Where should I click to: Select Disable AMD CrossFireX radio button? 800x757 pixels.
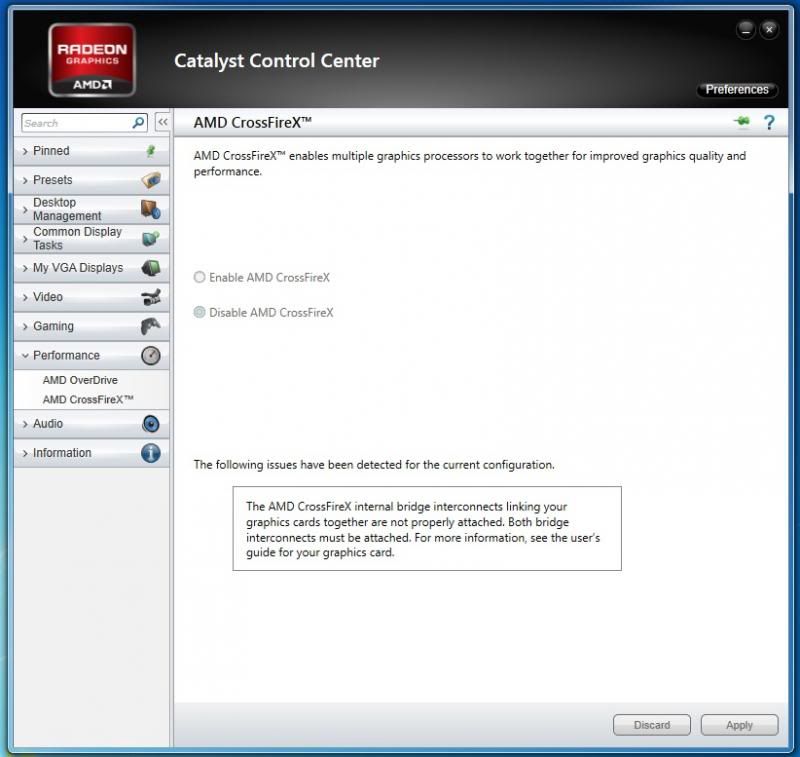coord(199,312)
